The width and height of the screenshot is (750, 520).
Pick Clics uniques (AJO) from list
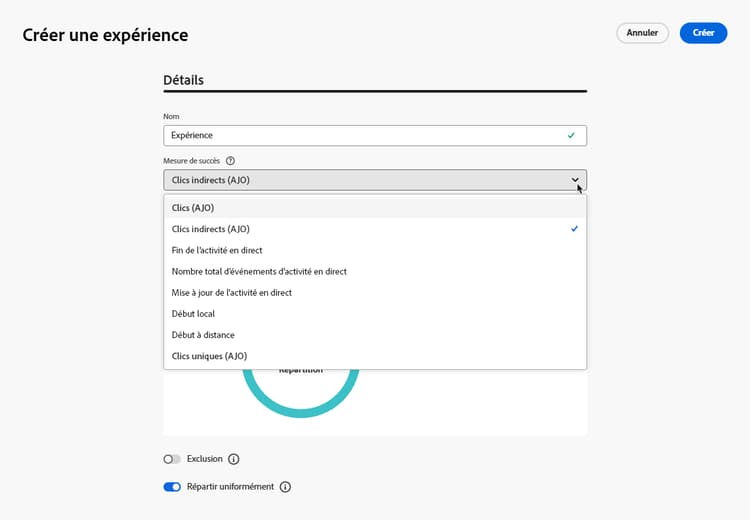[209, 356]
